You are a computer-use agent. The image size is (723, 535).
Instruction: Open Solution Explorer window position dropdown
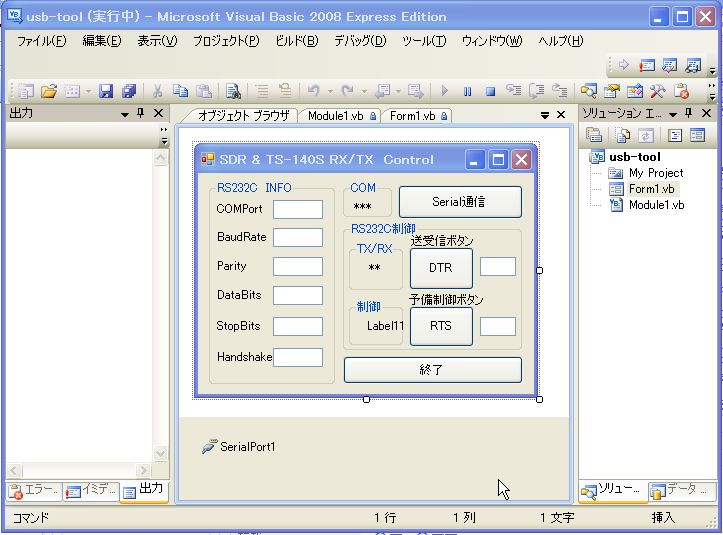tap(672, 114)
